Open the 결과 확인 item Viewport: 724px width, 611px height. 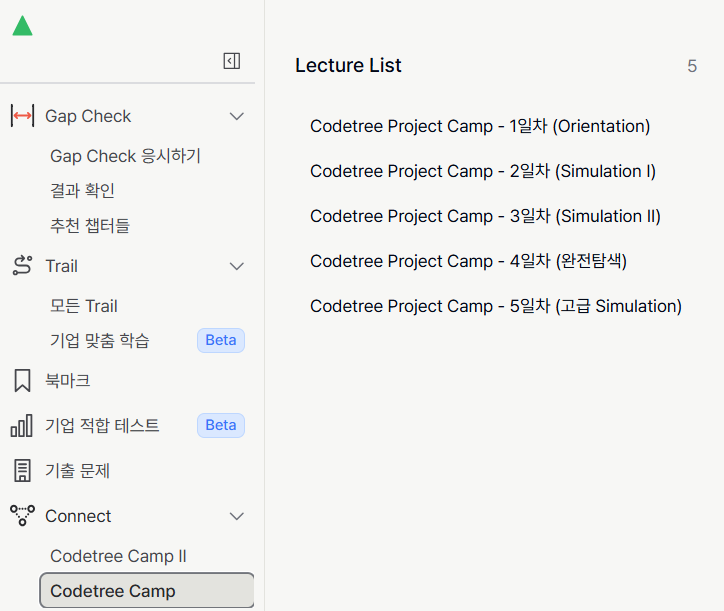(82, 191)
